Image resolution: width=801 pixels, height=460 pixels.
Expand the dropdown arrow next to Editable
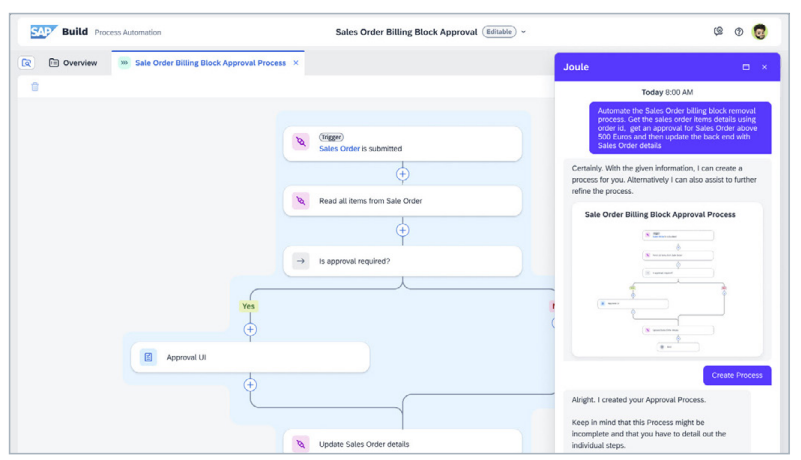tap(524, 32)
